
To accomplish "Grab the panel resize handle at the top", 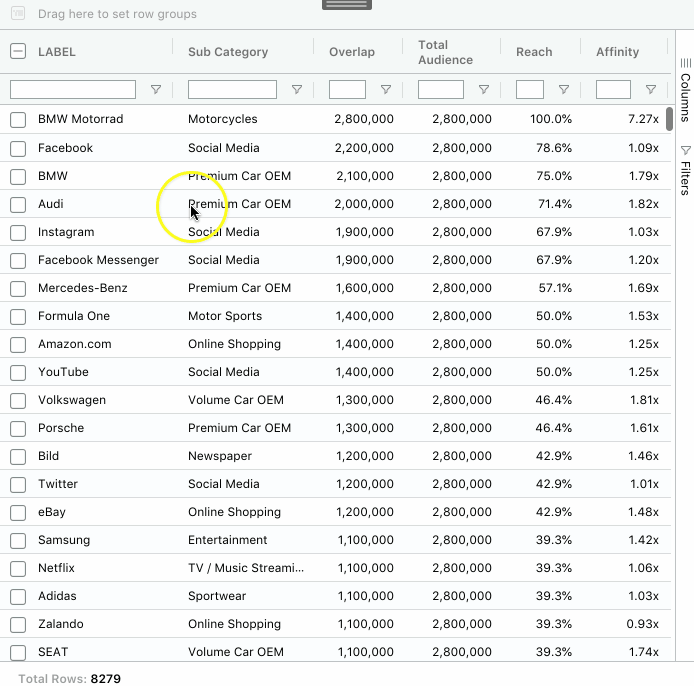I will (347, 4).
